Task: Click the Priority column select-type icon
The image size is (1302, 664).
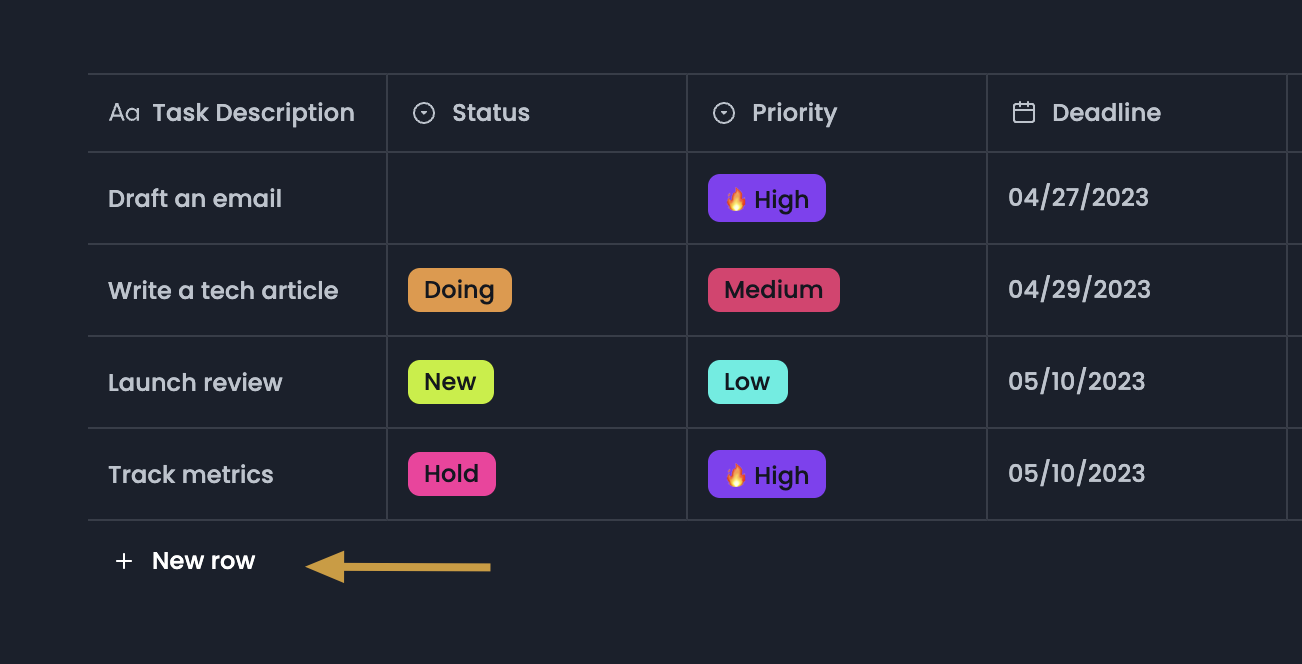Action: click(724, 113)
